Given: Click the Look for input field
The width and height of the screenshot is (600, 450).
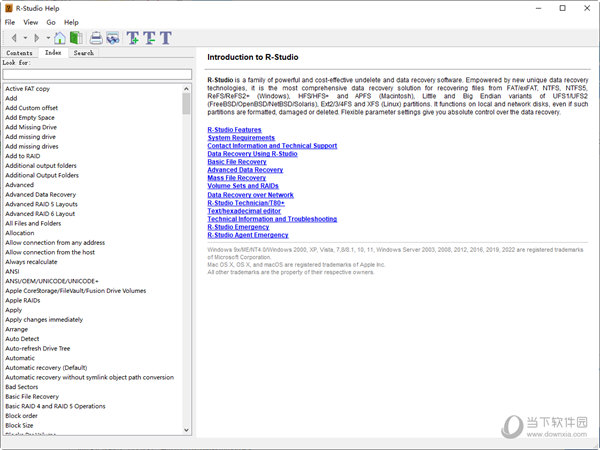Looking at the screenshot, I should (96, 74).
